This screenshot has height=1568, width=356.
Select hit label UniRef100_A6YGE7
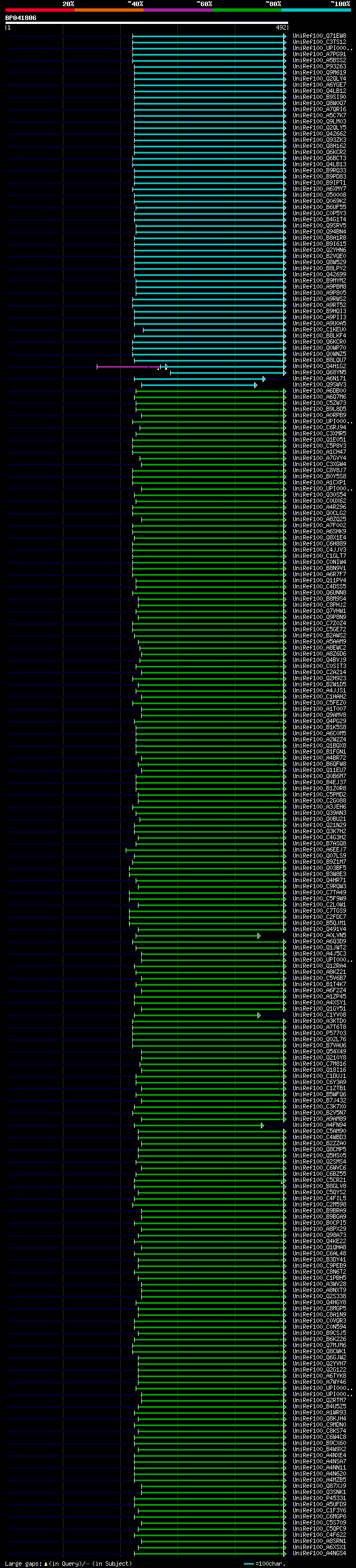319,85
